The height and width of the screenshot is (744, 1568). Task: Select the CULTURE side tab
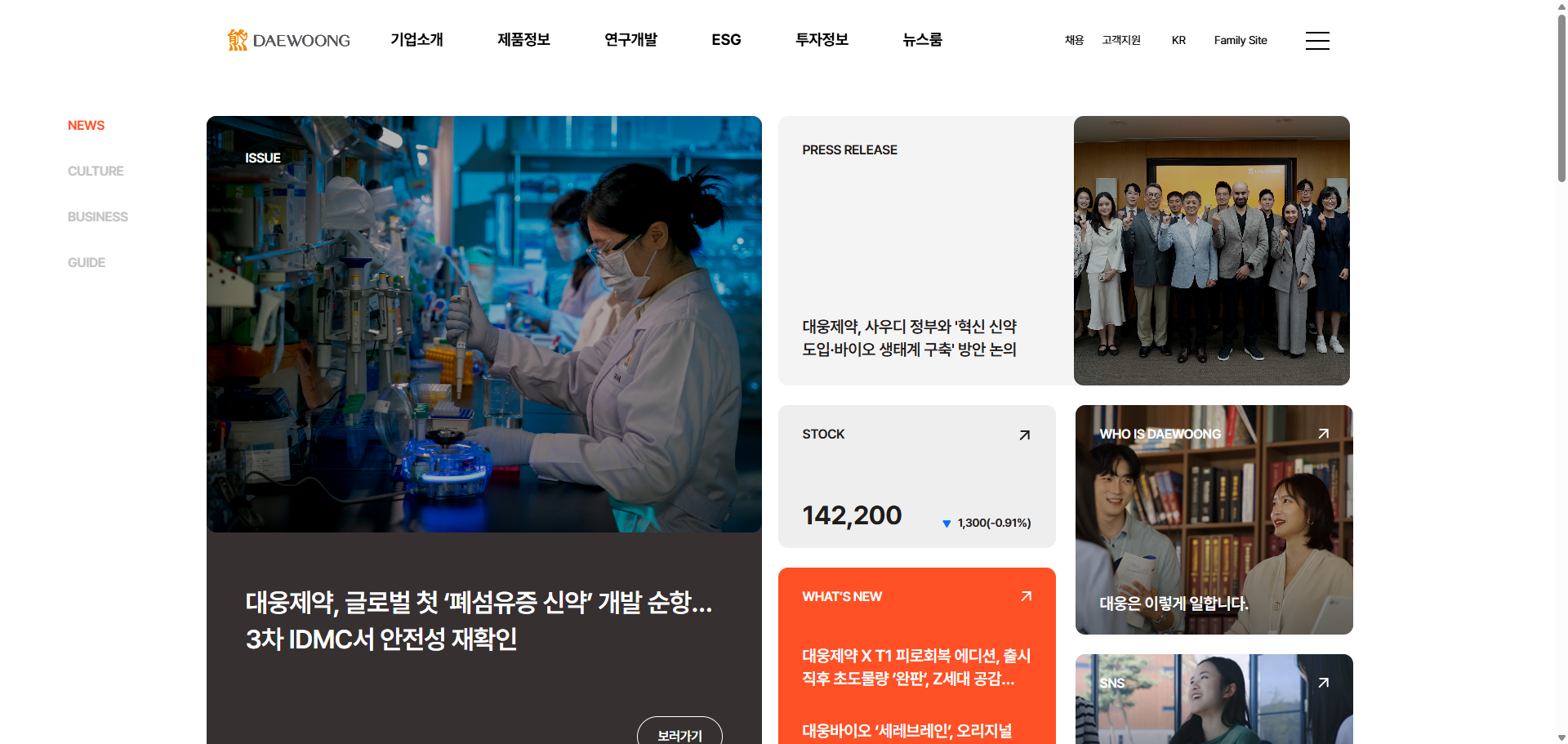(96, 171)
